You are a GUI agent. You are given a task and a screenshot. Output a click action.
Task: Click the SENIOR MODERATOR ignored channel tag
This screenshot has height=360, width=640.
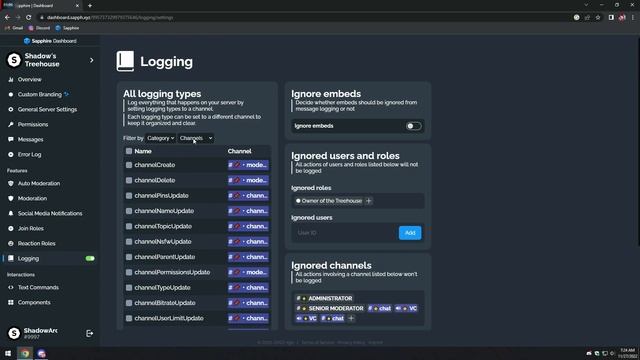click(330, 309)
